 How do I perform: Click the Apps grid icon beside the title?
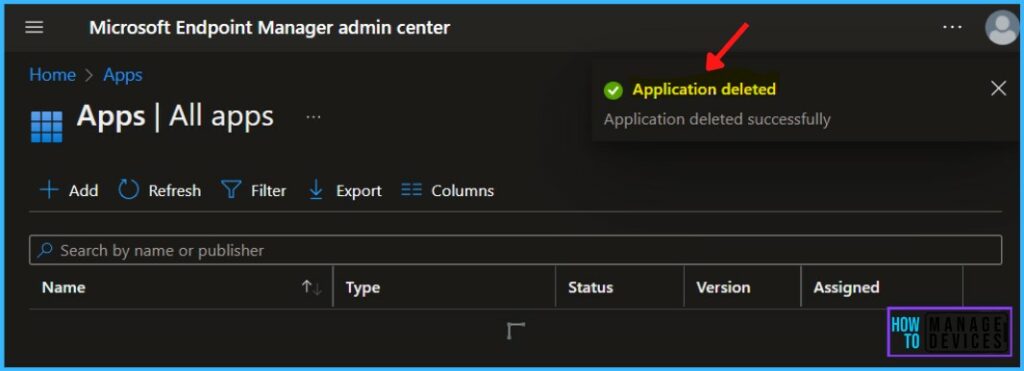point(47,126)
